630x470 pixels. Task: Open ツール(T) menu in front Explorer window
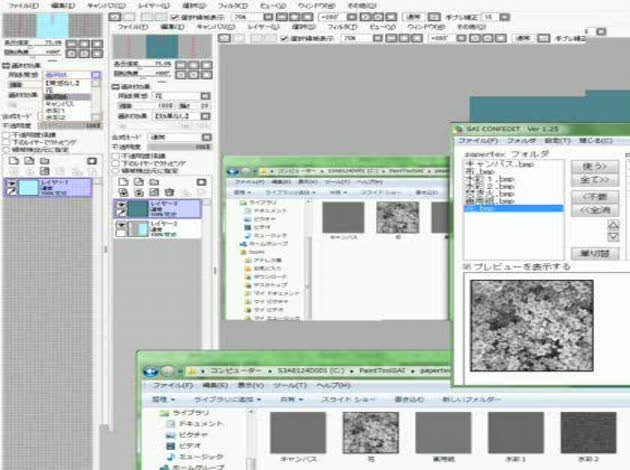(x=289, y=385)
